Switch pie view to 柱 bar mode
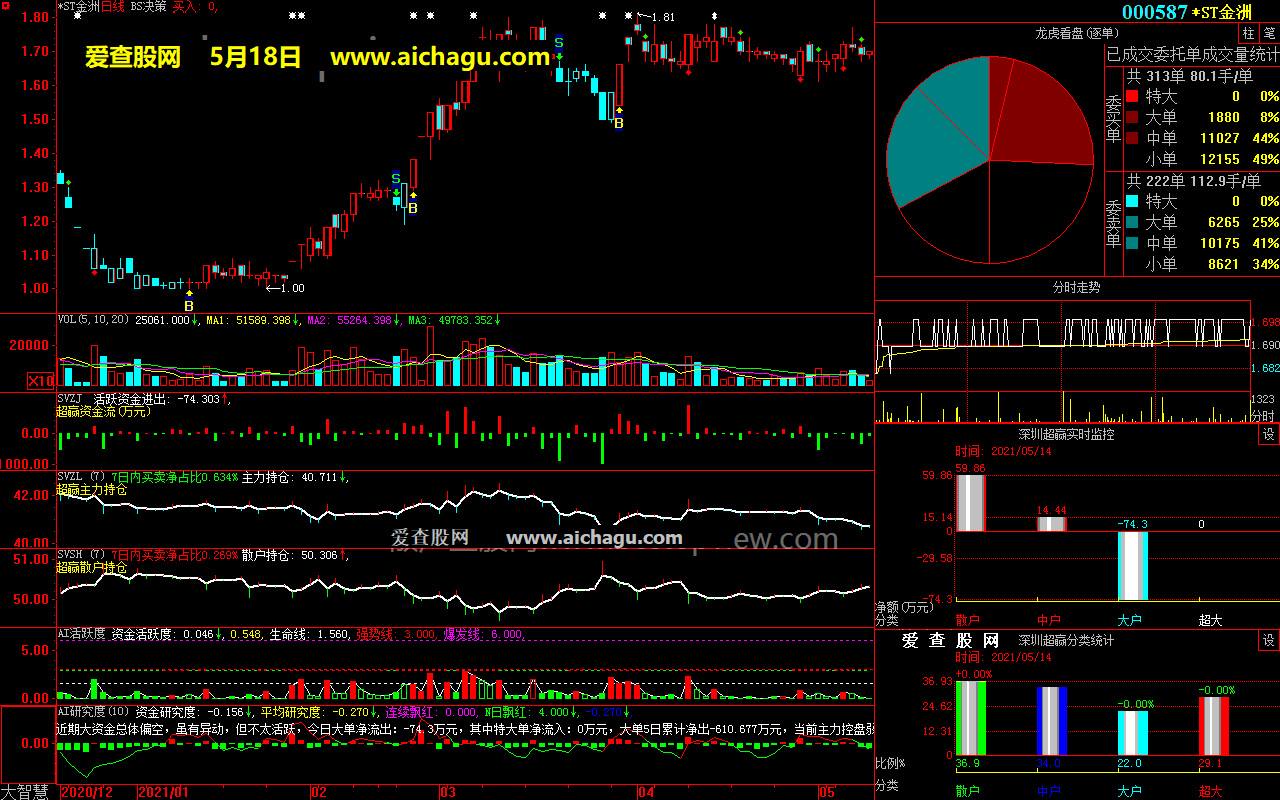Image resolution: width=1280 pixels, height=800 pixels. pos(1249,33)
